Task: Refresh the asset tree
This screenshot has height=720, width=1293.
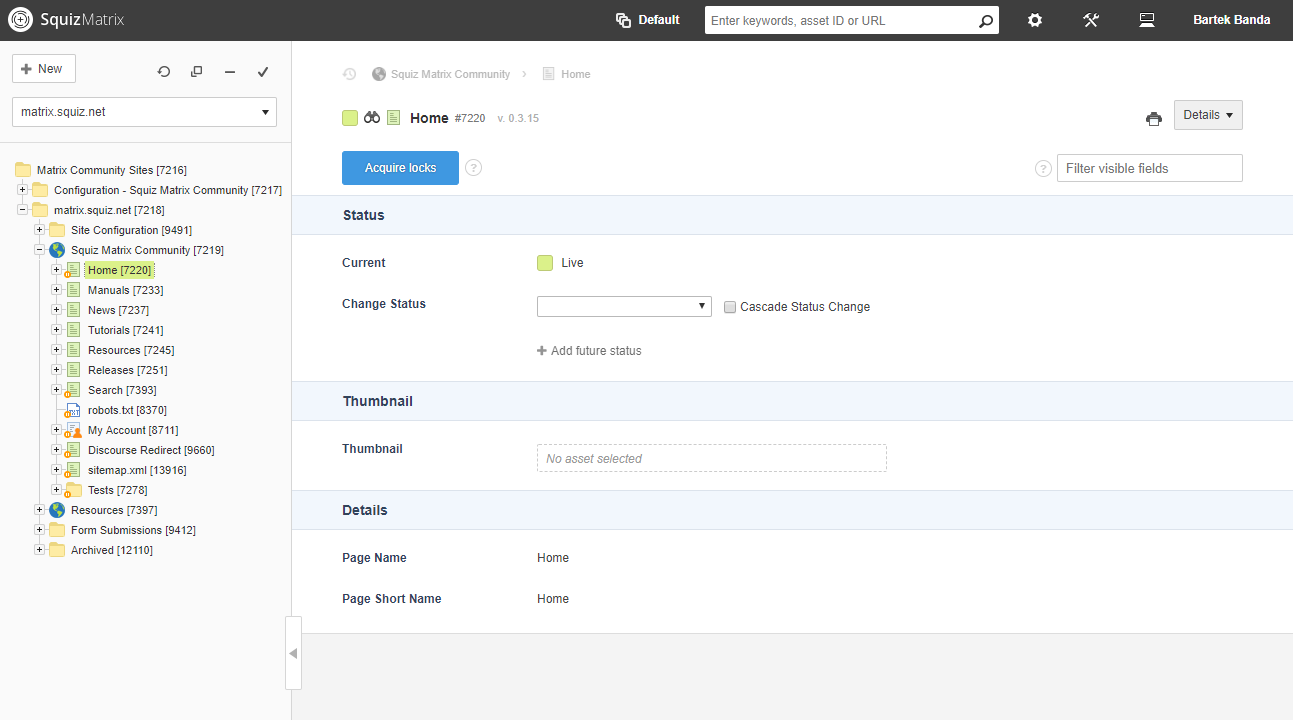Action: [164, 71]
